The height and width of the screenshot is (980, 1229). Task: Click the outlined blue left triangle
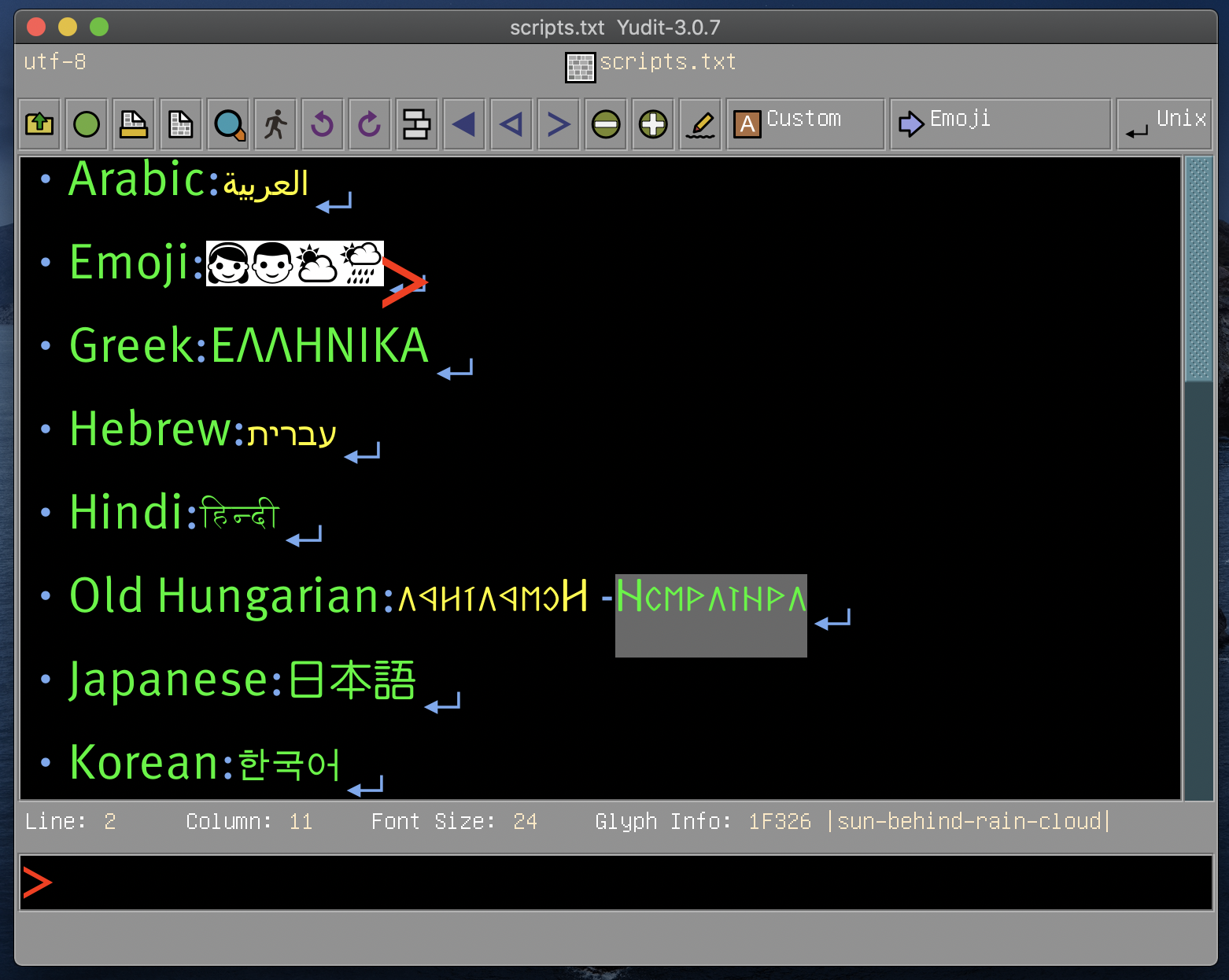pos(511,124)
